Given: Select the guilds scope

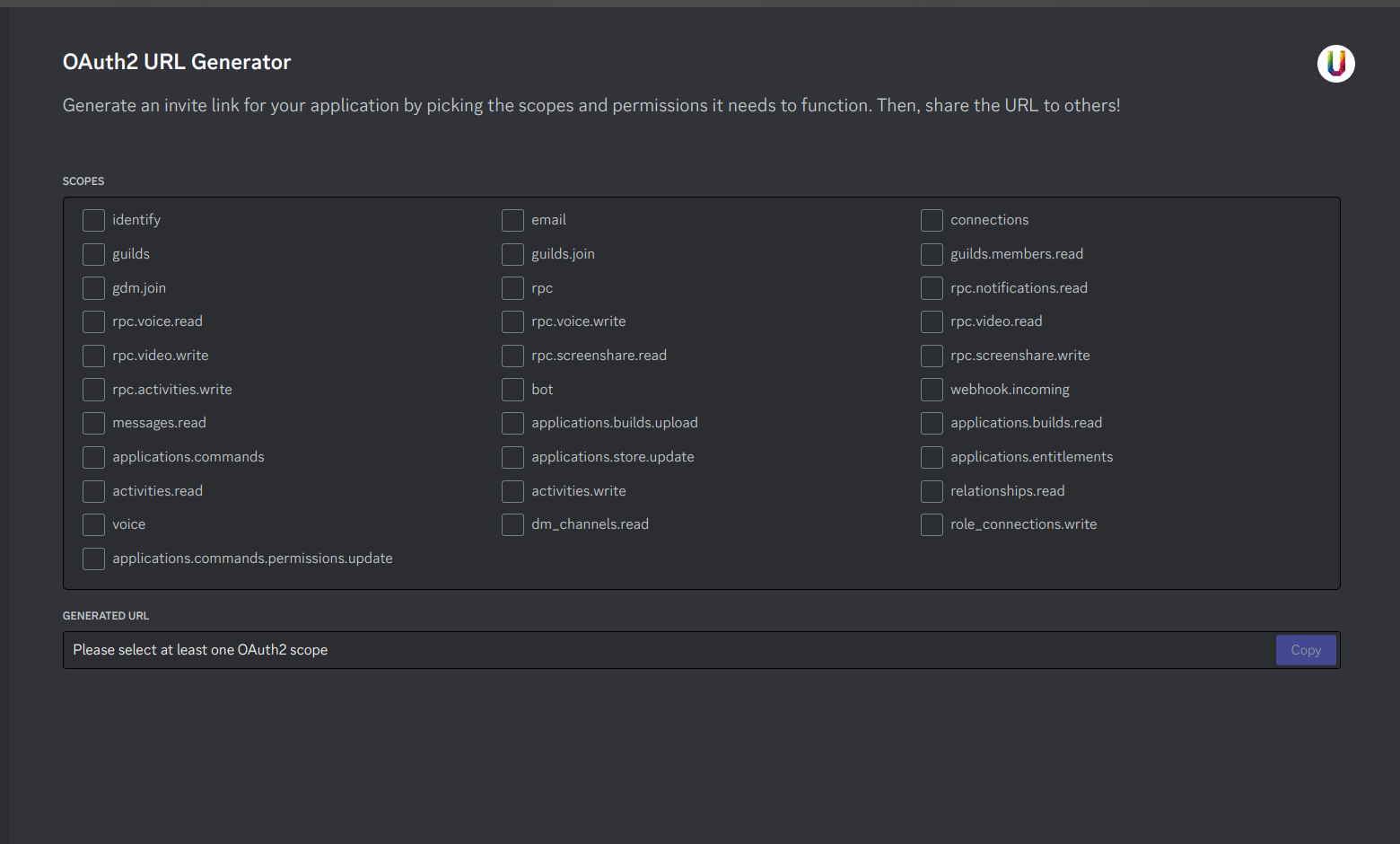Looking at the screenshot, I should click(x=93, y=254).
